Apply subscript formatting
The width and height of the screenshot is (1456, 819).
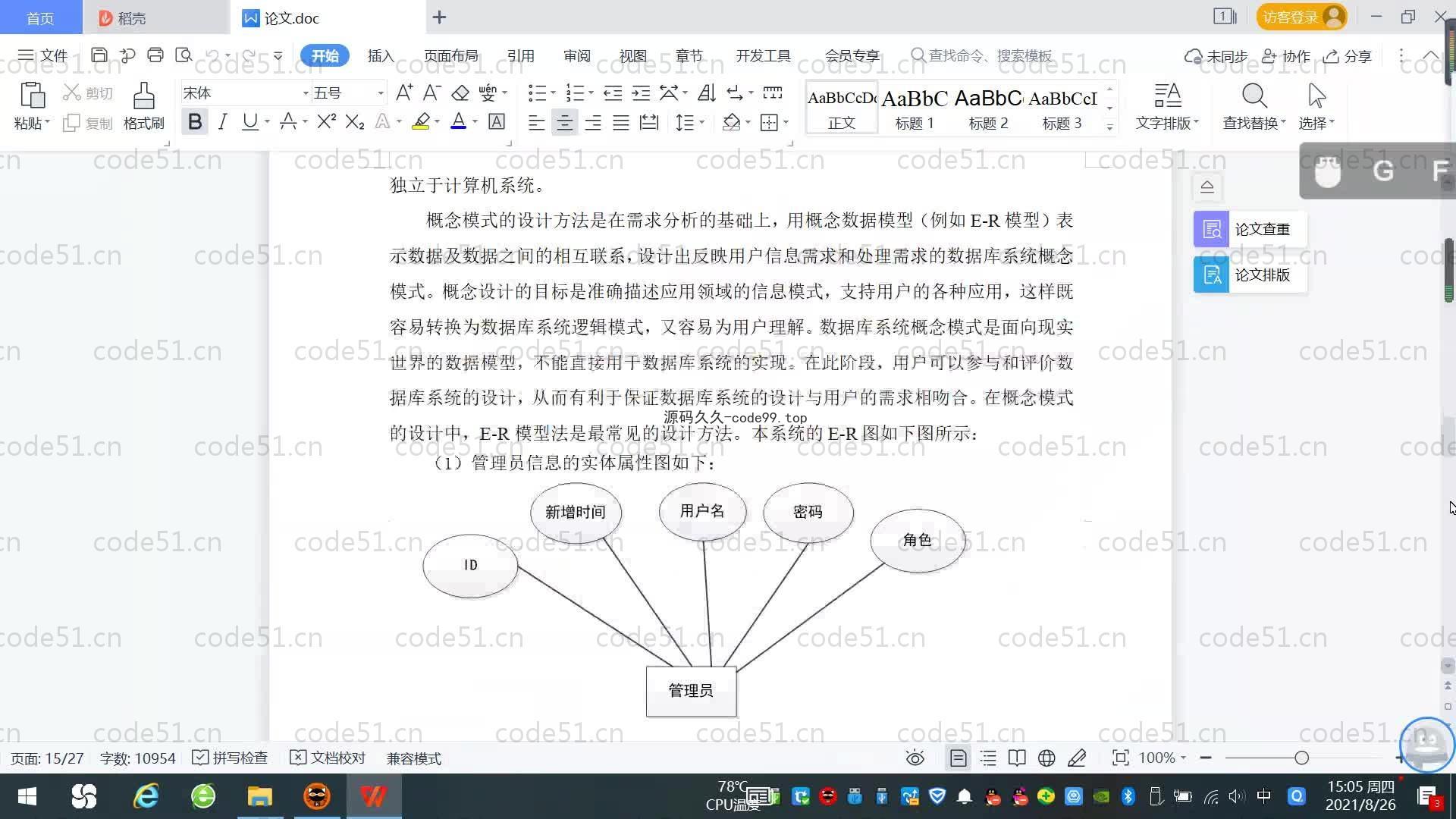click(x=355, y=121)
